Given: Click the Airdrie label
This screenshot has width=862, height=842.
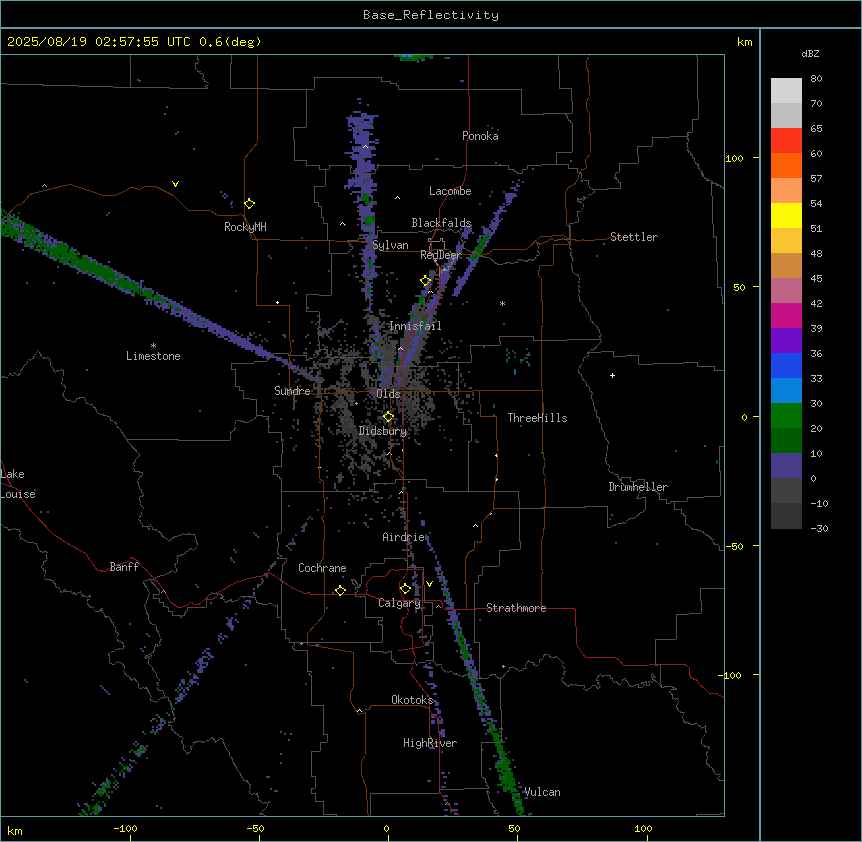Looking at the screenshot, I should point(404,537).
